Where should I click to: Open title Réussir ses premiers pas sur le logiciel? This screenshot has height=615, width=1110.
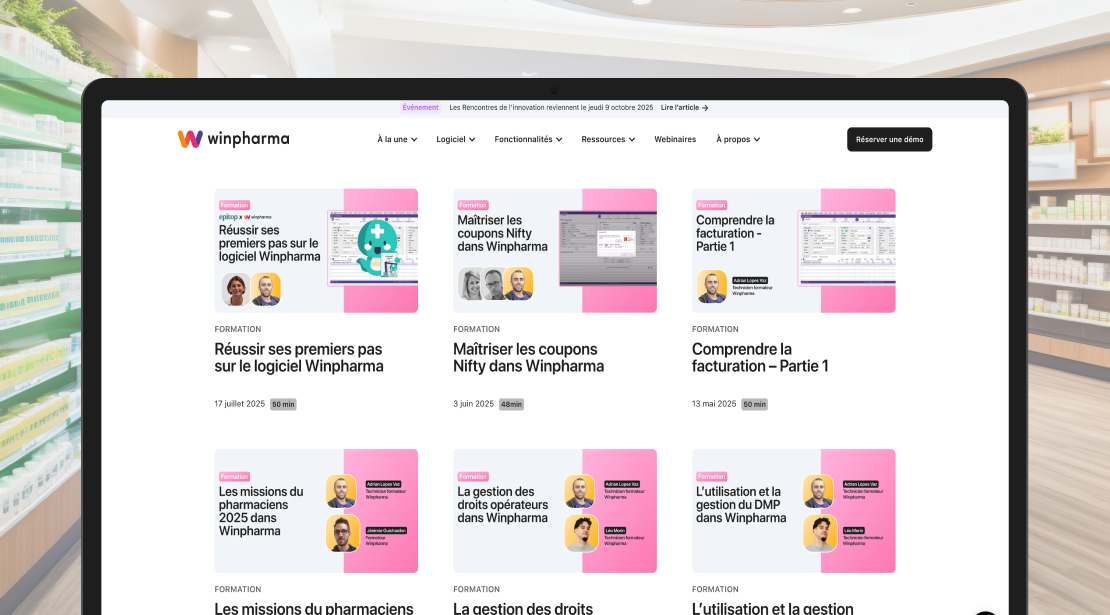point(298,358)
